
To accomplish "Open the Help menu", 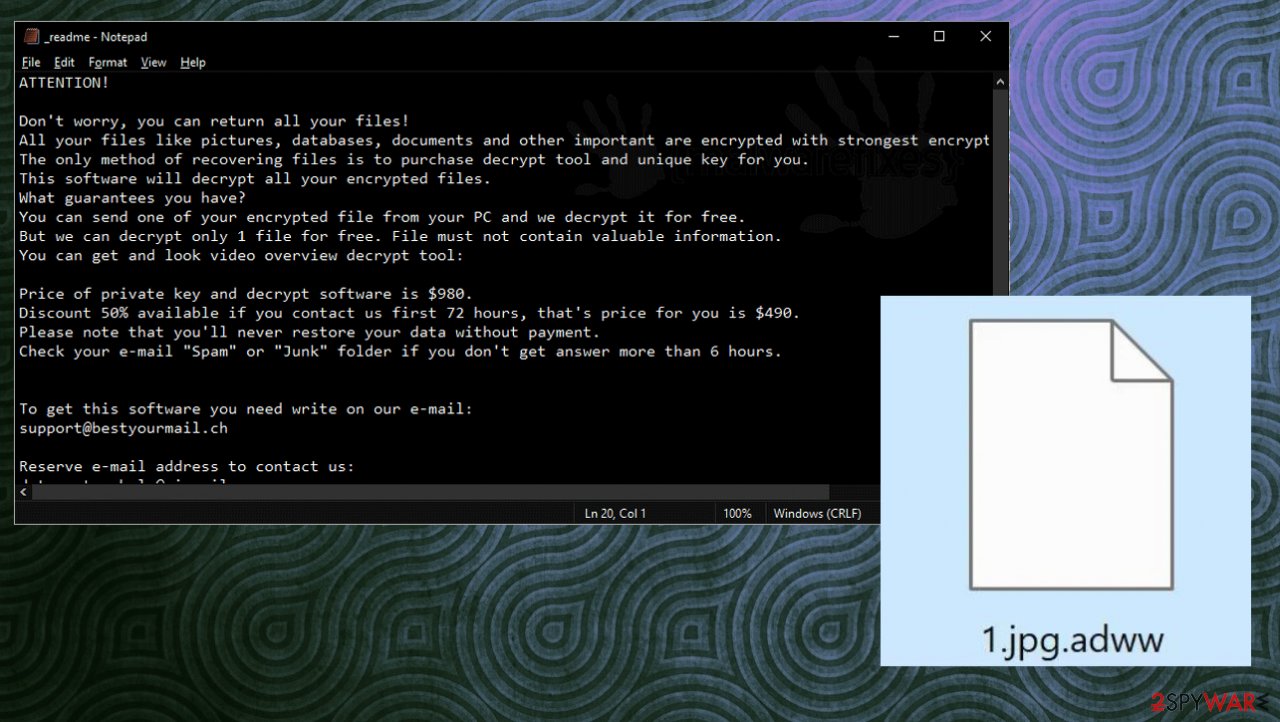I will (193, 62).
